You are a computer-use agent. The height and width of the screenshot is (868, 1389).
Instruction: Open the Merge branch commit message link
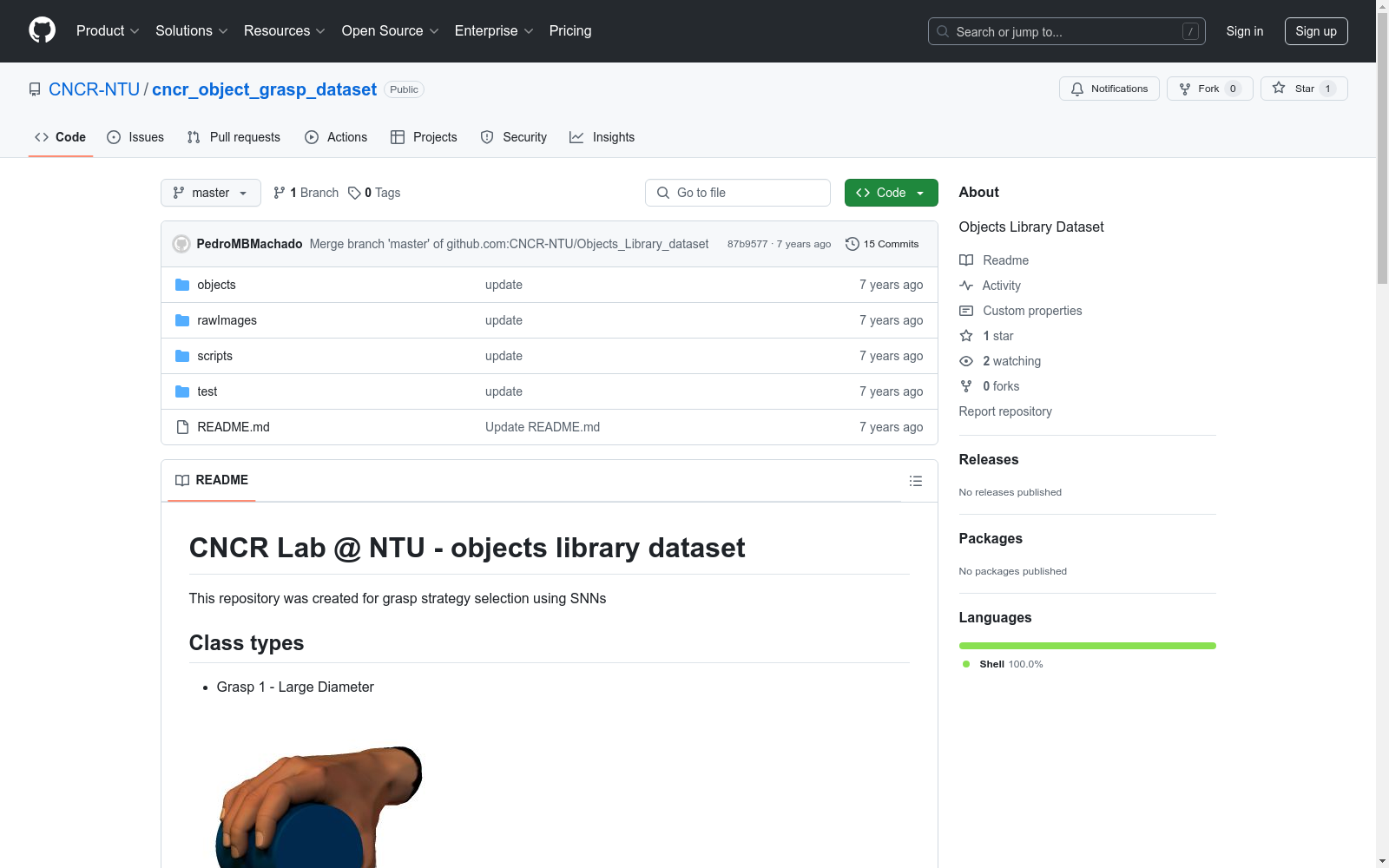509,244
